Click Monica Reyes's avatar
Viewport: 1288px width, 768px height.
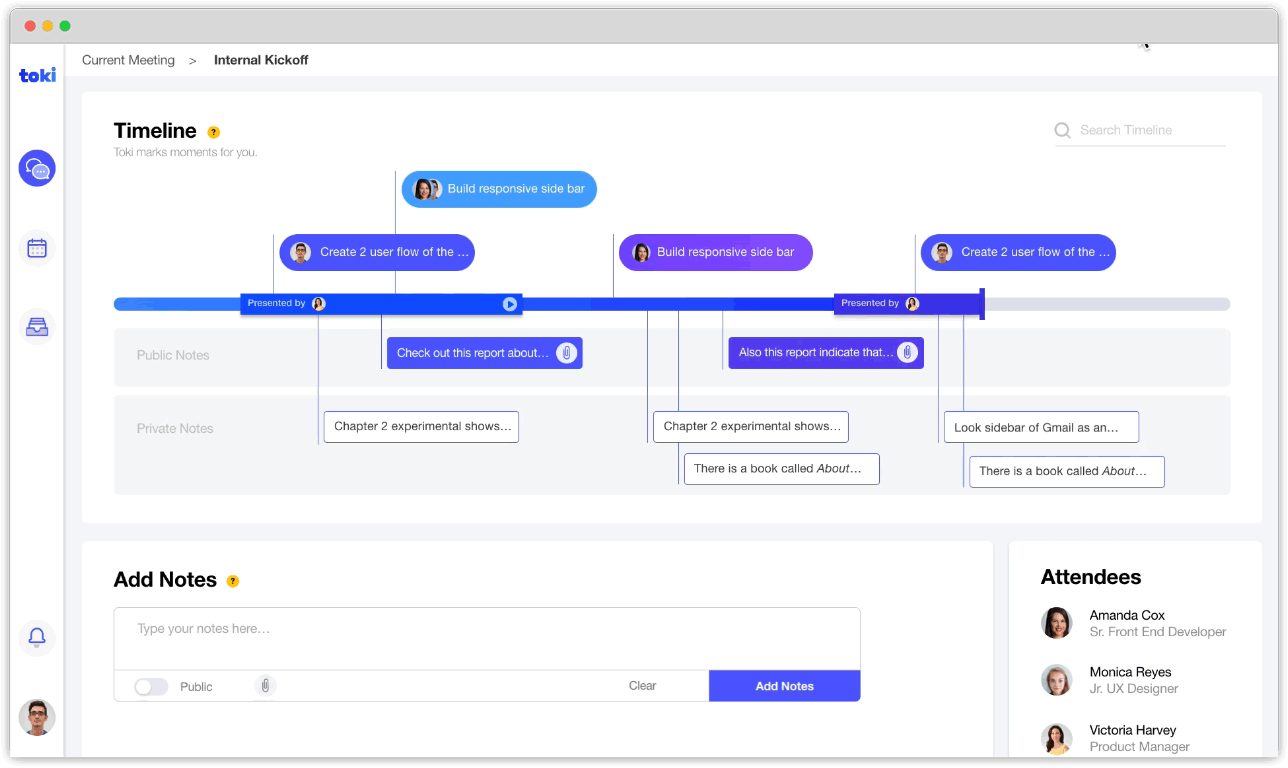click(1057, 680)
